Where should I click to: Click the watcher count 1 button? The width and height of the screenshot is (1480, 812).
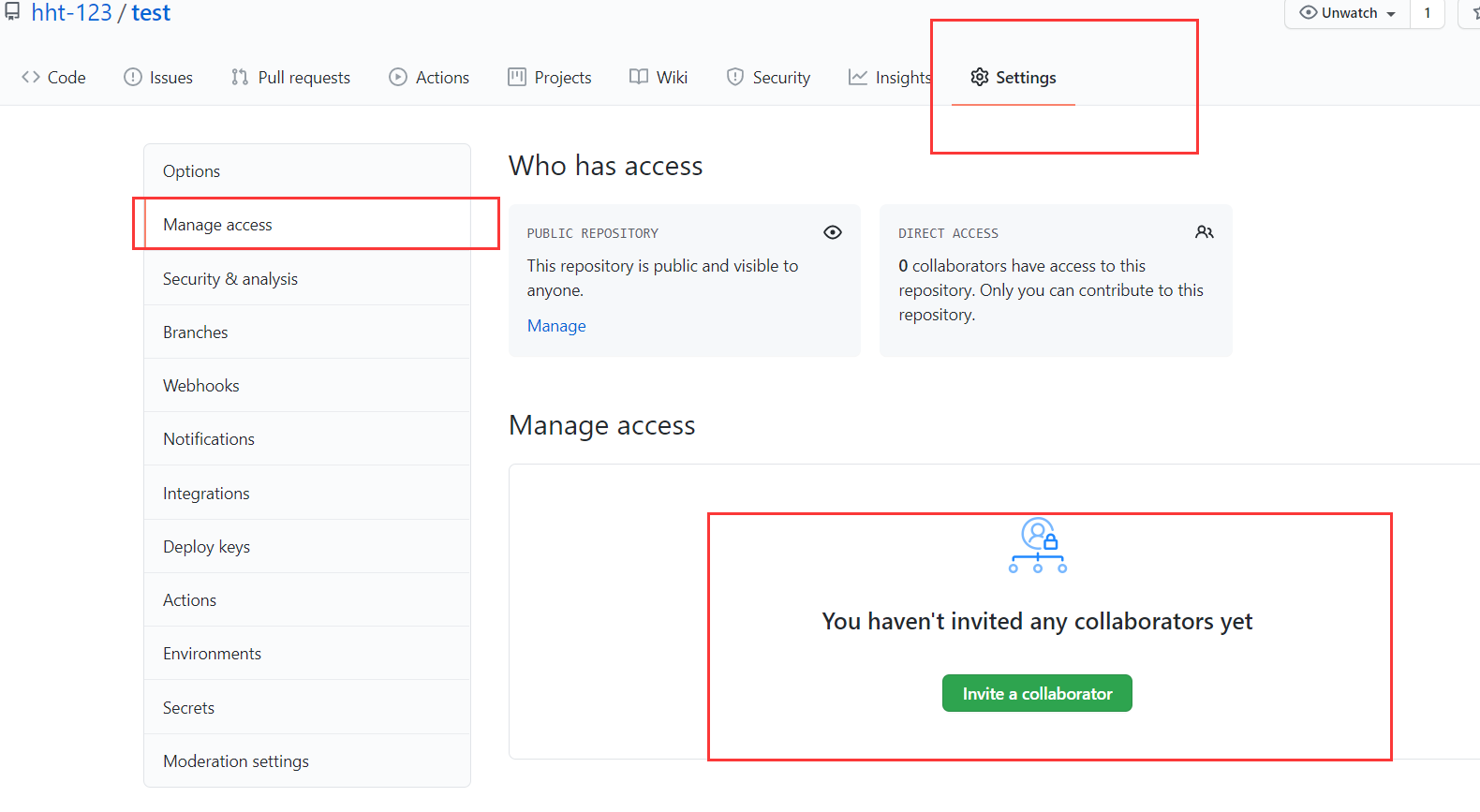[1428, 12]
